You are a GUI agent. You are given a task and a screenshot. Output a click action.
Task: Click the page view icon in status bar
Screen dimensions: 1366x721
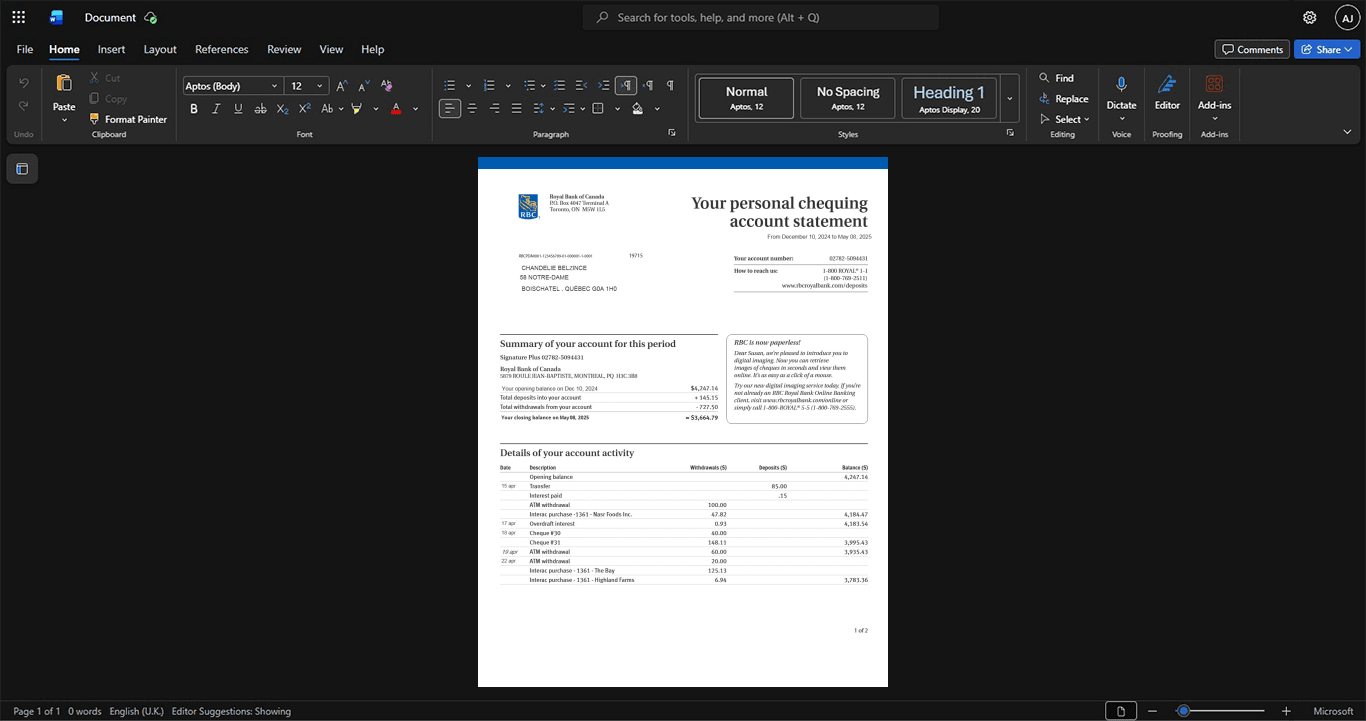[1121, 711]
